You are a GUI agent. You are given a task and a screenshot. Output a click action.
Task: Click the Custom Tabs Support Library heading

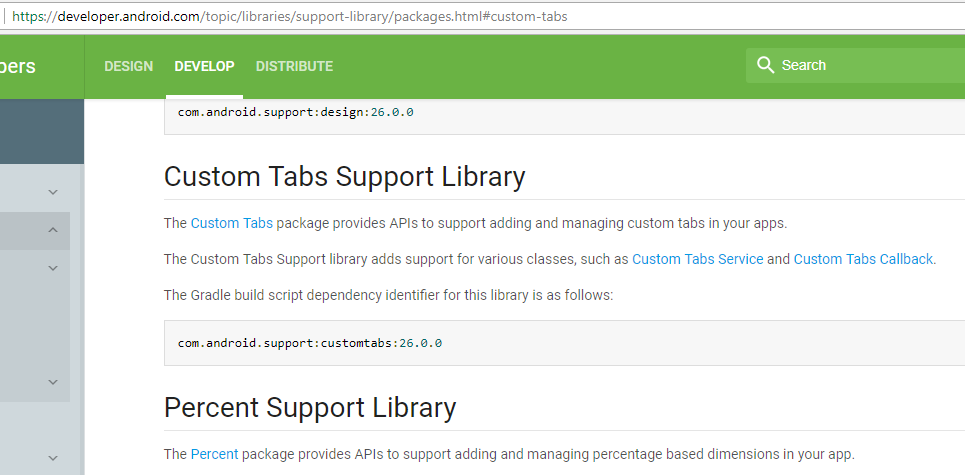[x=345, y=177]
